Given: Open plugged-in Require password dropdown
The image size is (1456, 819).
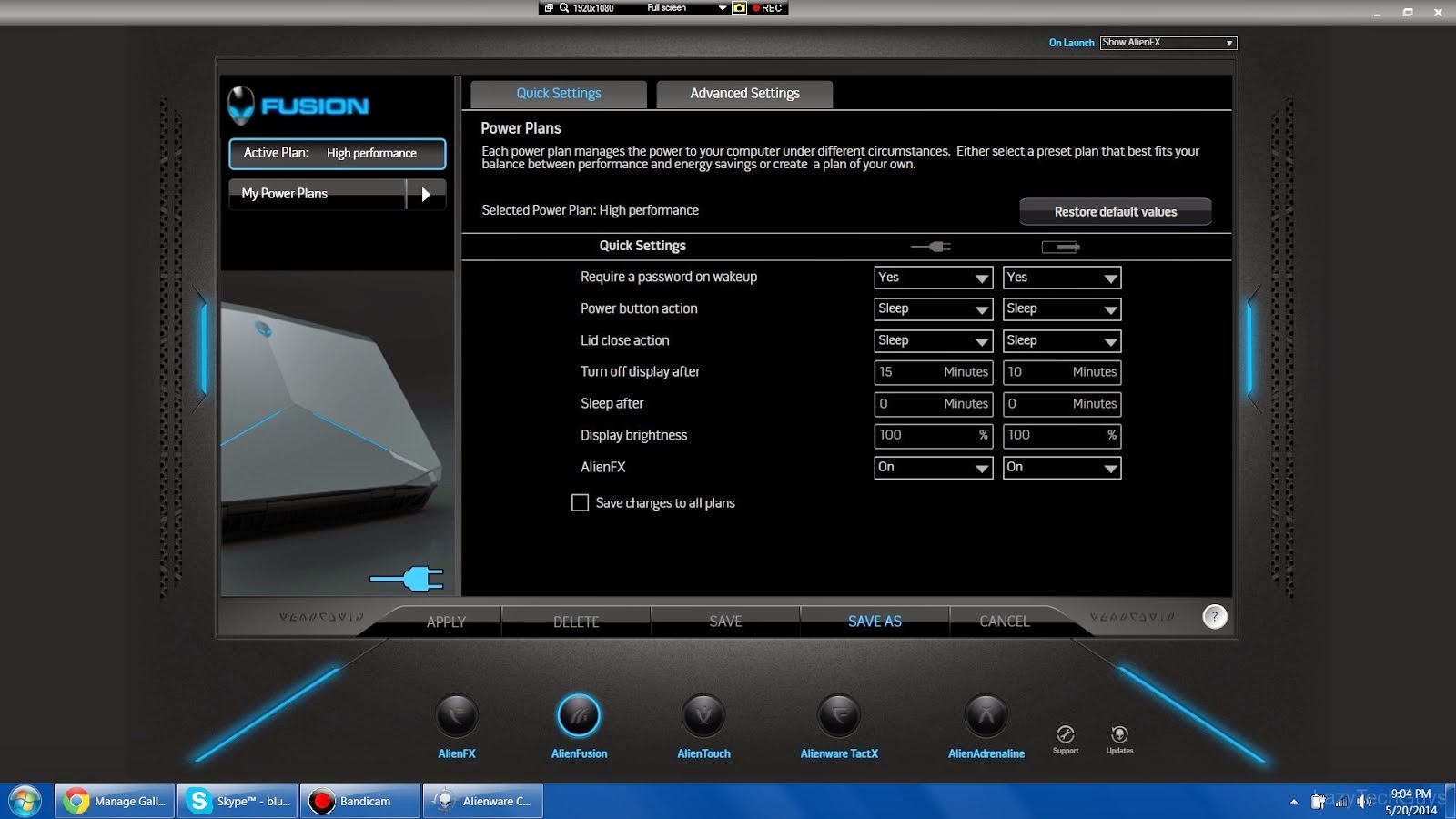Looking at the screenshot, I should [933, 278].
